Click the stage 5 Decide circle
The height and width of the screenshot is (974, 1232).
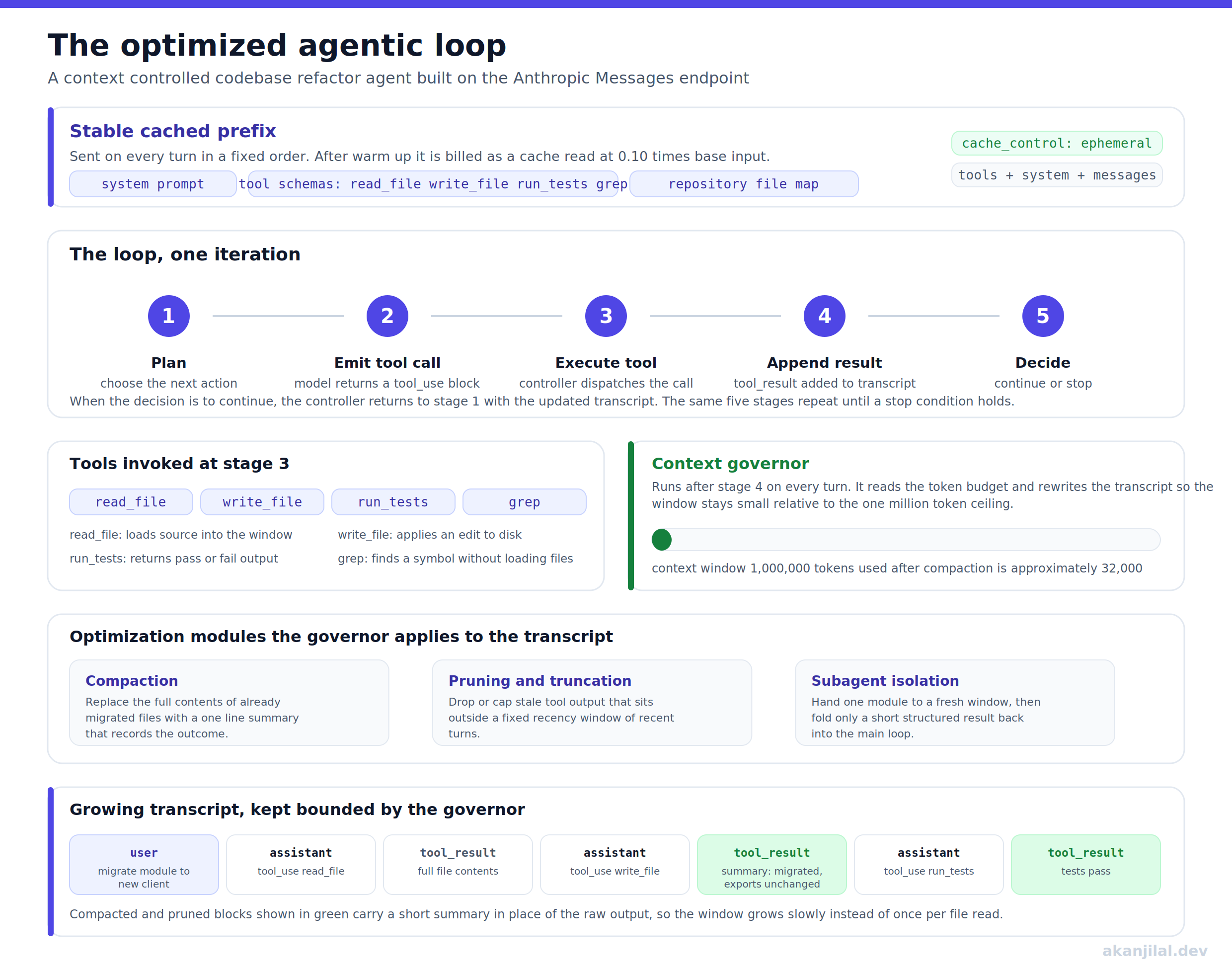coord(1043,316)
